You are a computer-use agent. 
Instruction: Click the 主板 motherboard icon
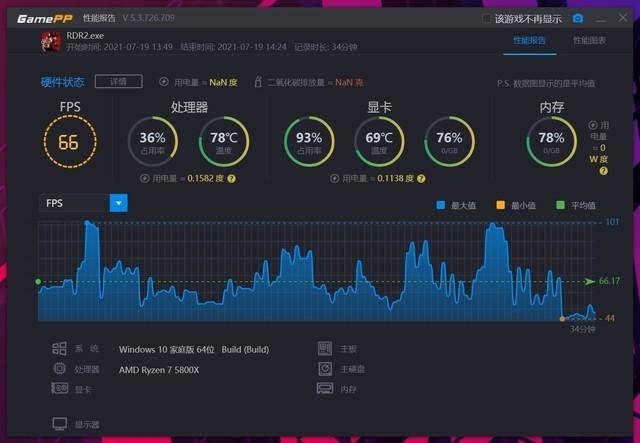(x=325, y=348)
